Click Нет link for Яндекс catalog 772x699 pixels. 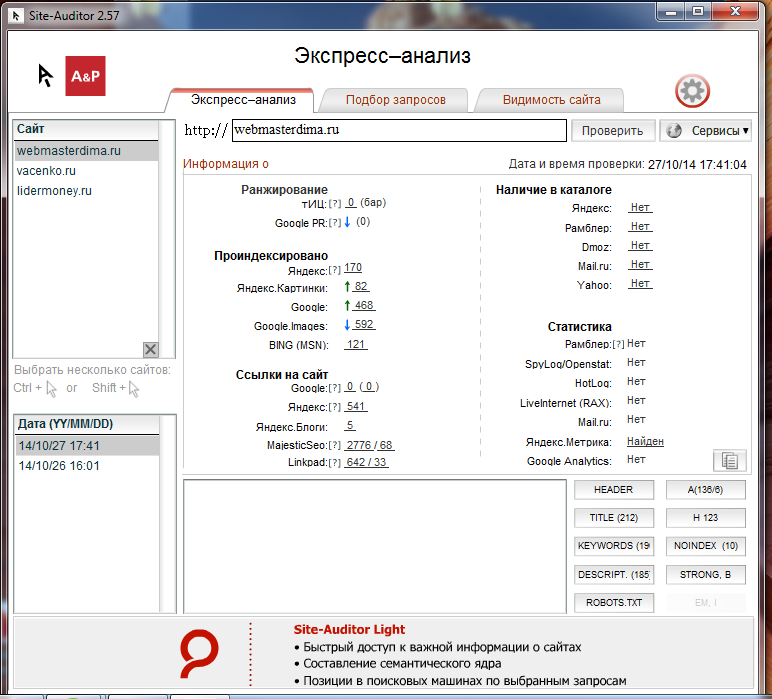click(640, 208)
